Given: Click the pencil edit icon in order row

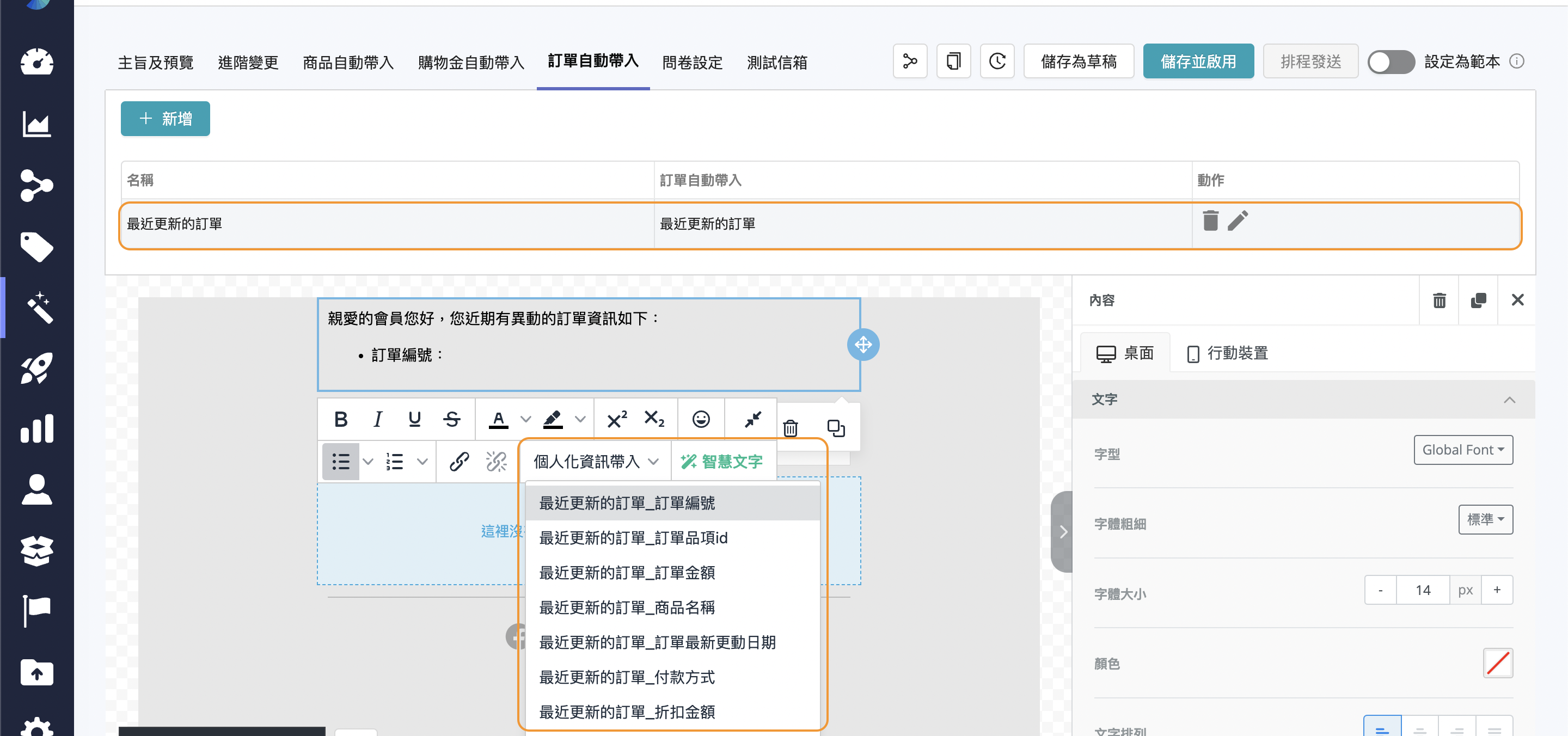Looking at the screenshot, I should [x=1238, y=220].
